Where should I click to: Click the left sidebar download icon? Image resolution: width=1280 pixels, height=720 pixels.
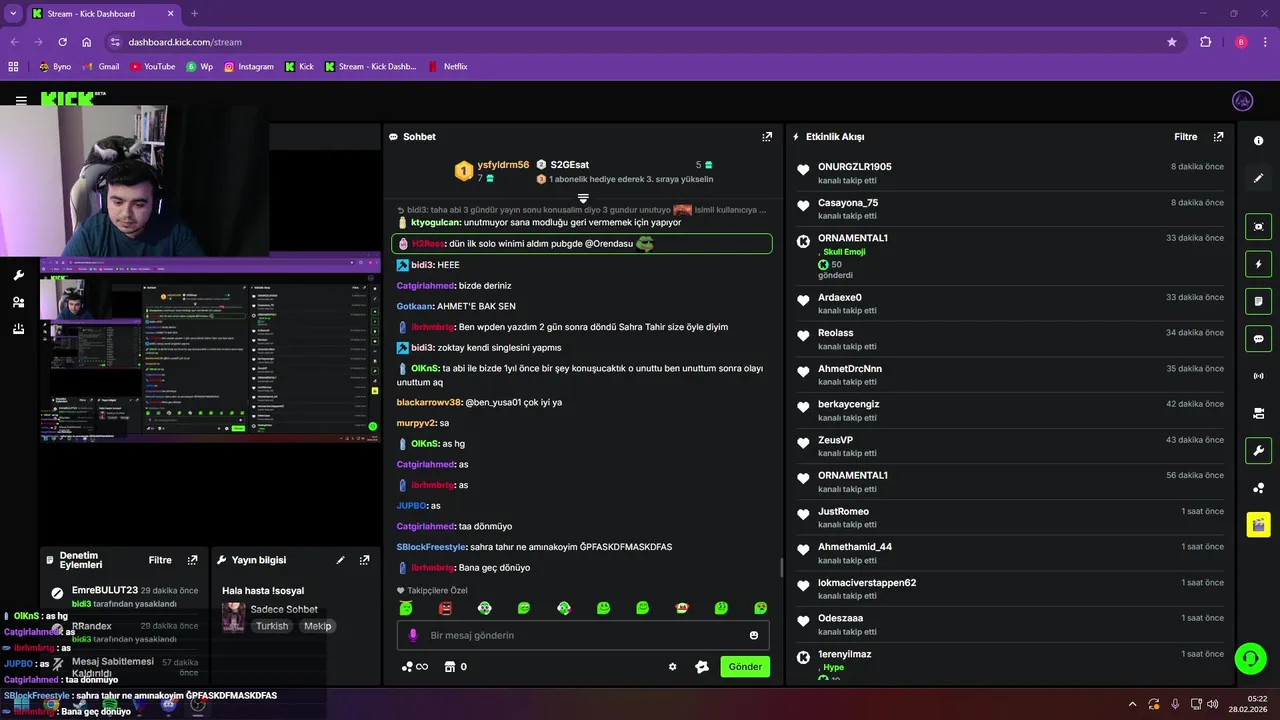18,329
